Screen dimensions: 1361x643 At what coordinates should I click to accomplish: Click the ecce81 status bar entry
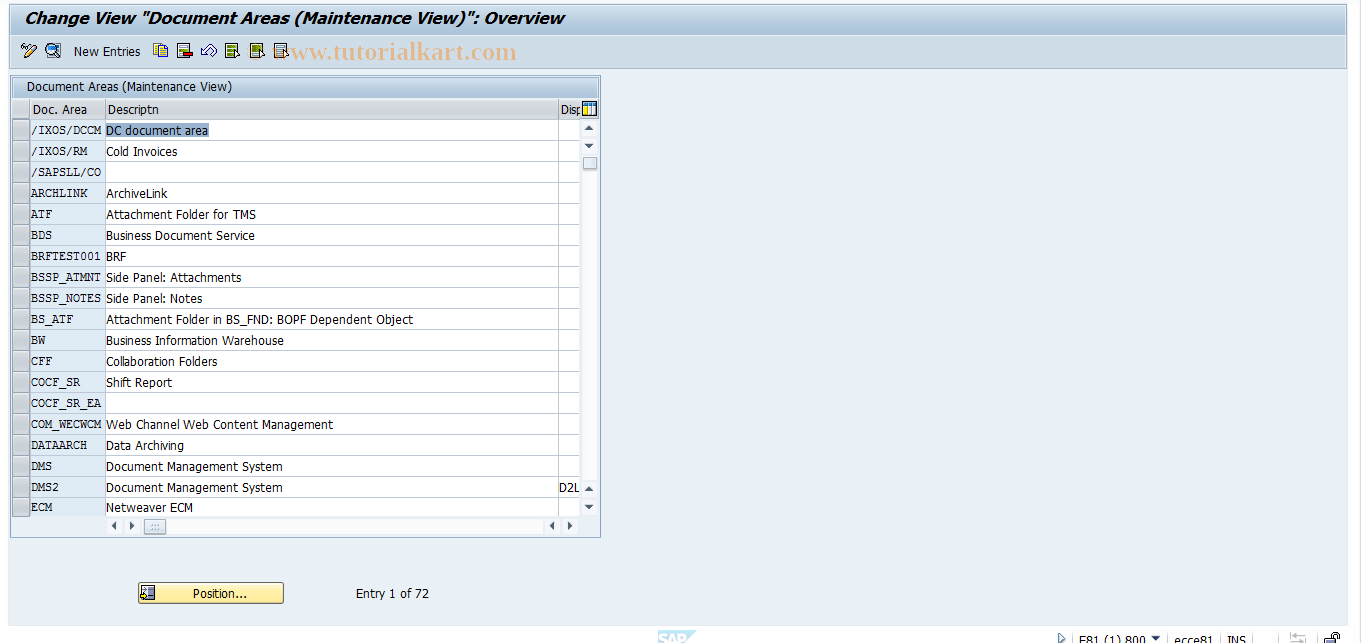[1193, 639]
